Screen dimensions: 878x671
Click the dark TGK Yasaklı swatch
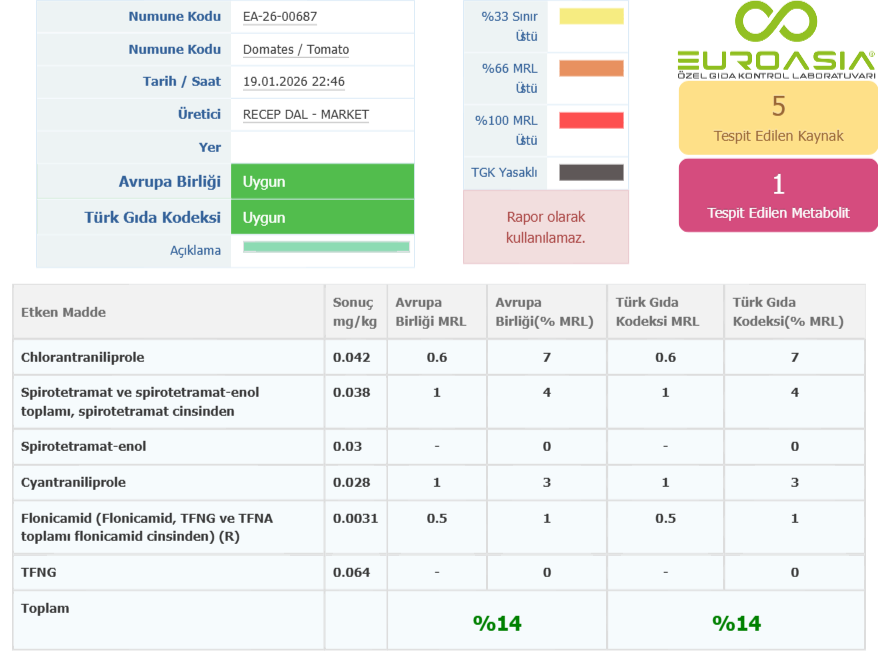click(591, 172)
